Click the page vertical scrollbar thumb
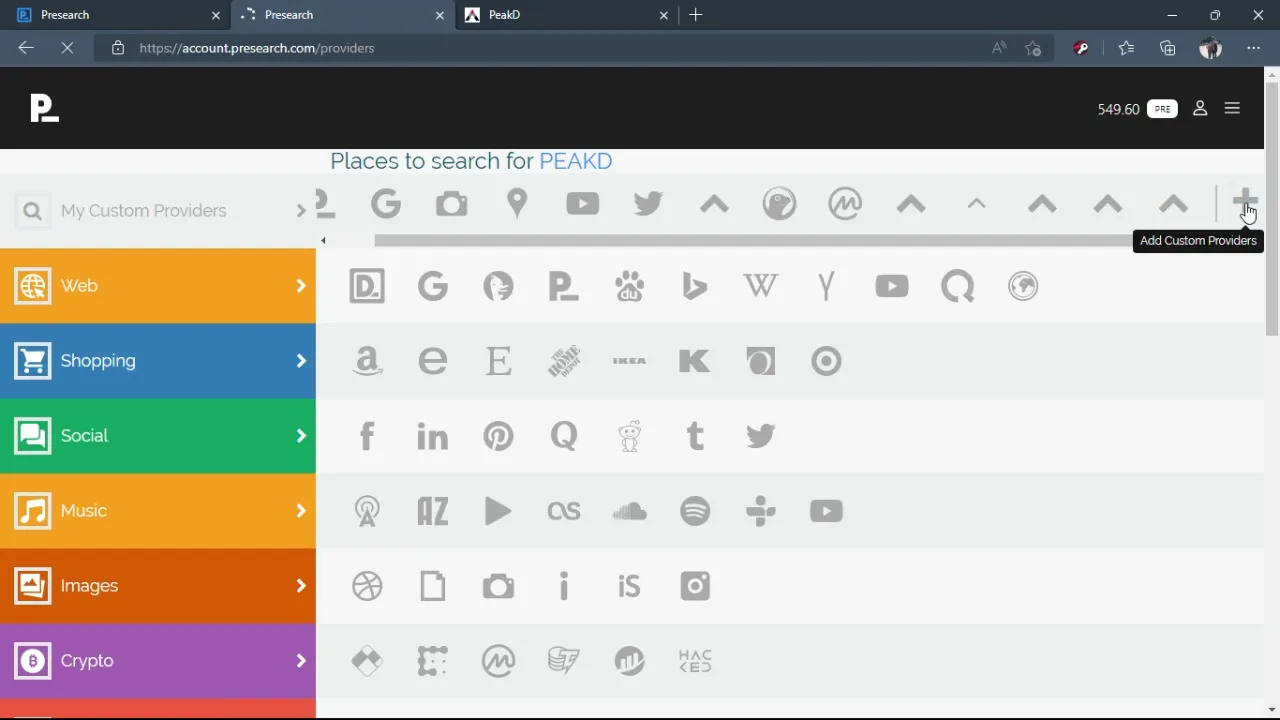 point(1272,207)
